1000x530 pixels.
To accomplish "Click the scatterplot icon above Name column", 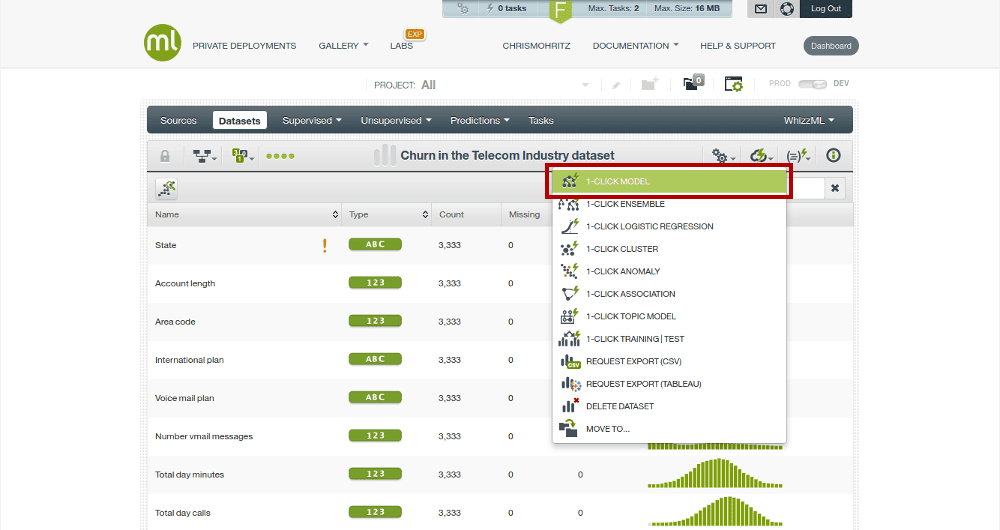I will click(166, 188).
